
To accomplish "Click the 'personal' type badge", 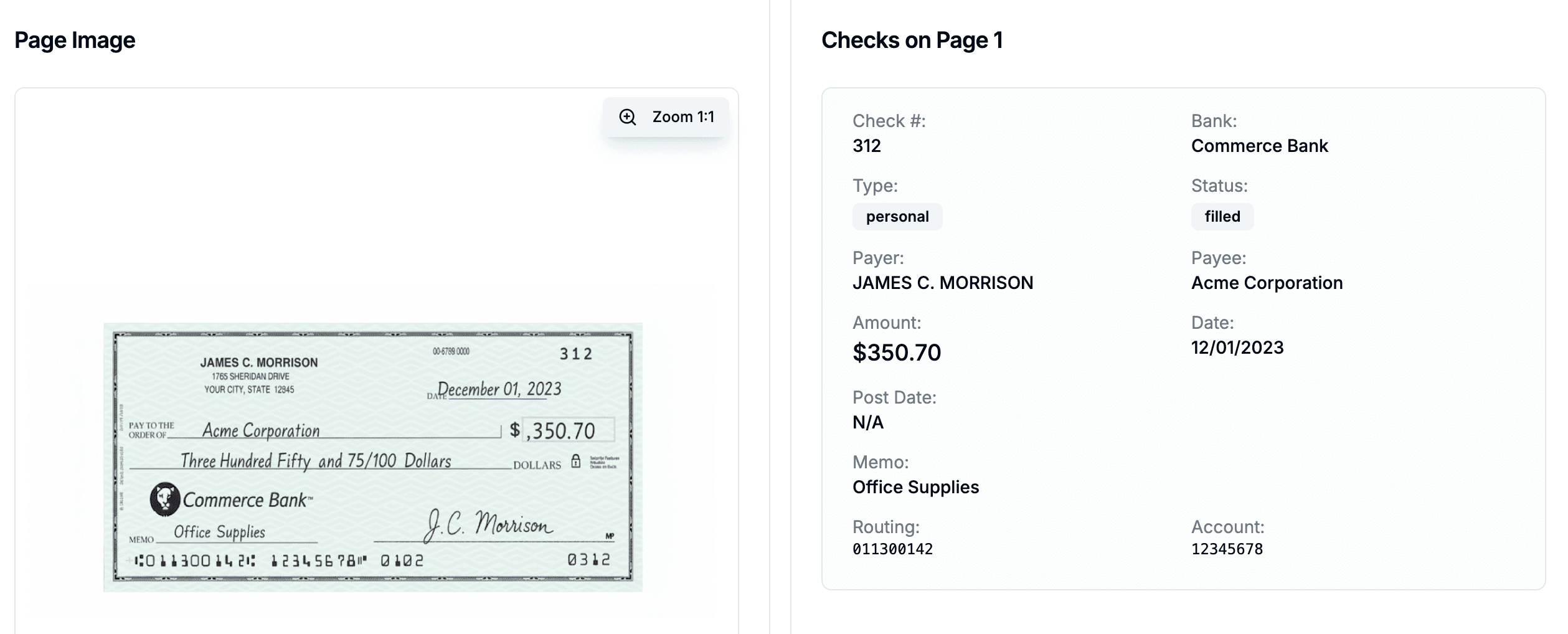I will coord(897,216).
